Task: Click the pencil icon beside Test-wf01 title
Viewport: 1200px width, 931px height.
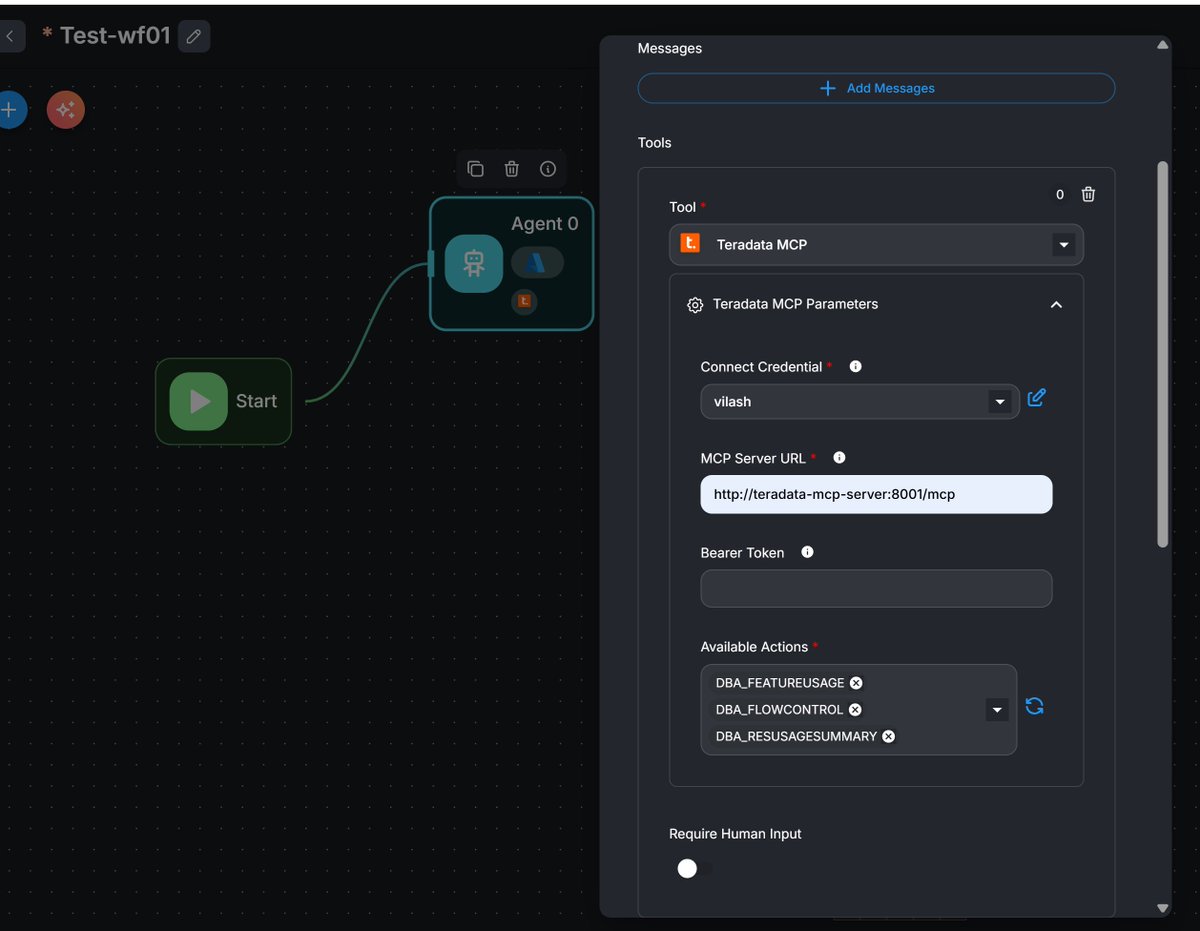Action: click(x=194, y=37)
